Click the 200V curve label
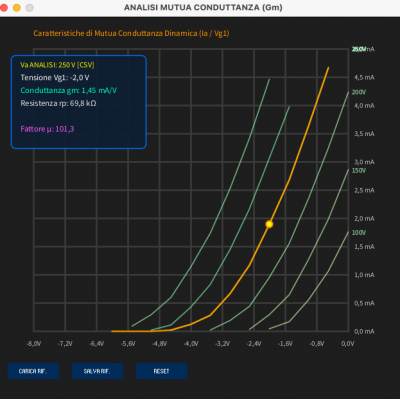 coord(359,92)
